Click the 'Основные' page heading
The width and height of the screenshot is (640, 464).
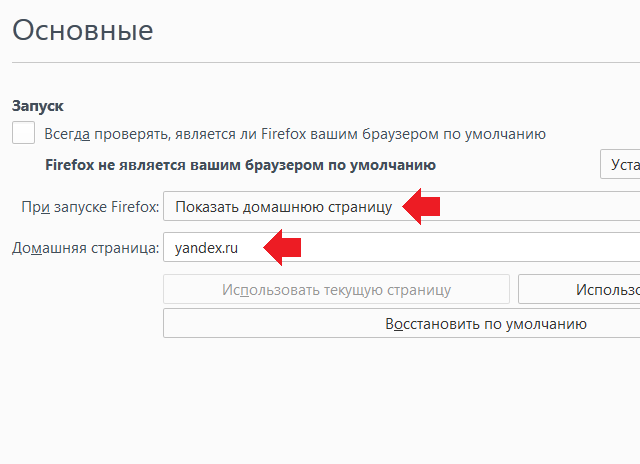tap(82, 30)
